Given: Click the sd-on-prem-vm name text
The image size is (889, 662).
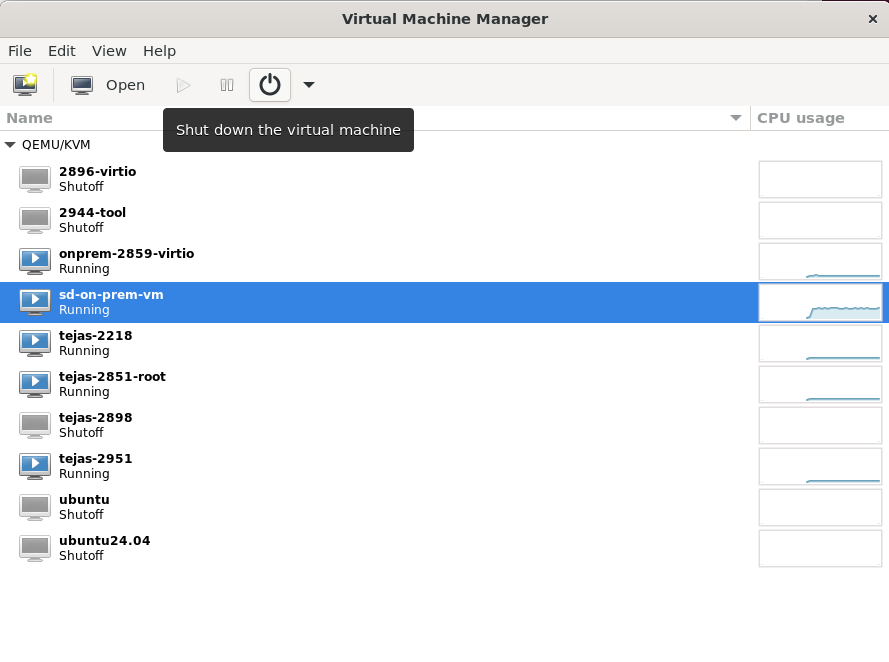Looking at the screenshot, I should pyautogui.click(x=111, y=295).
